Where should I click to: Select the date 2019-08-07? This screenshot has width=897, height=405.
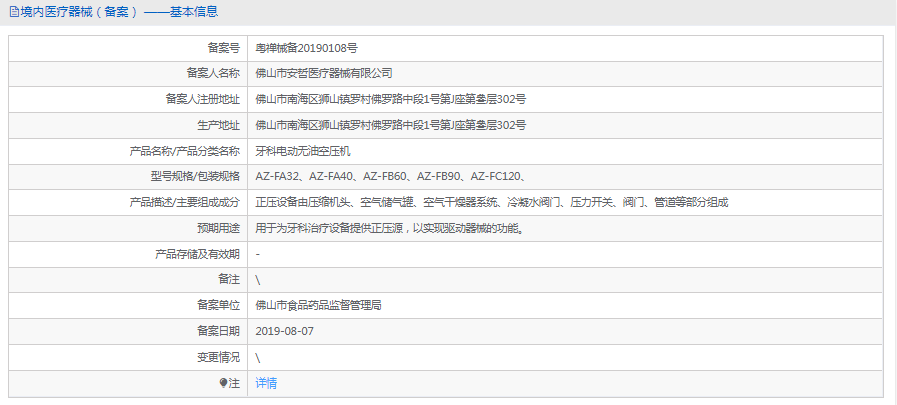(284, 331)
